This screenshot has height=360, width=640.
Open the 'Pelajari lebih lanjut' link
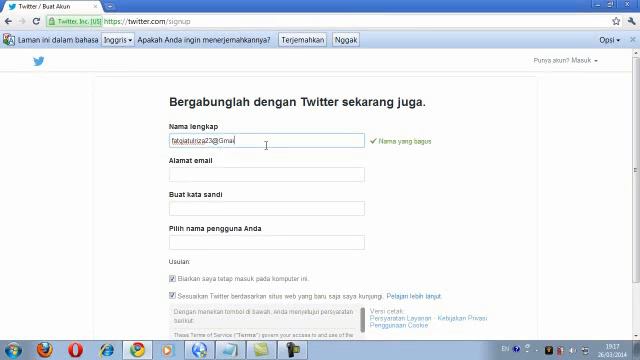click(x=413, y=296)
